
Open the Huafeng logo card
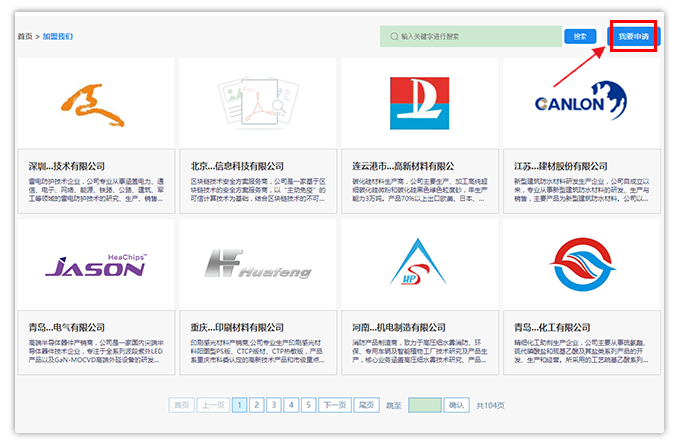258,263
